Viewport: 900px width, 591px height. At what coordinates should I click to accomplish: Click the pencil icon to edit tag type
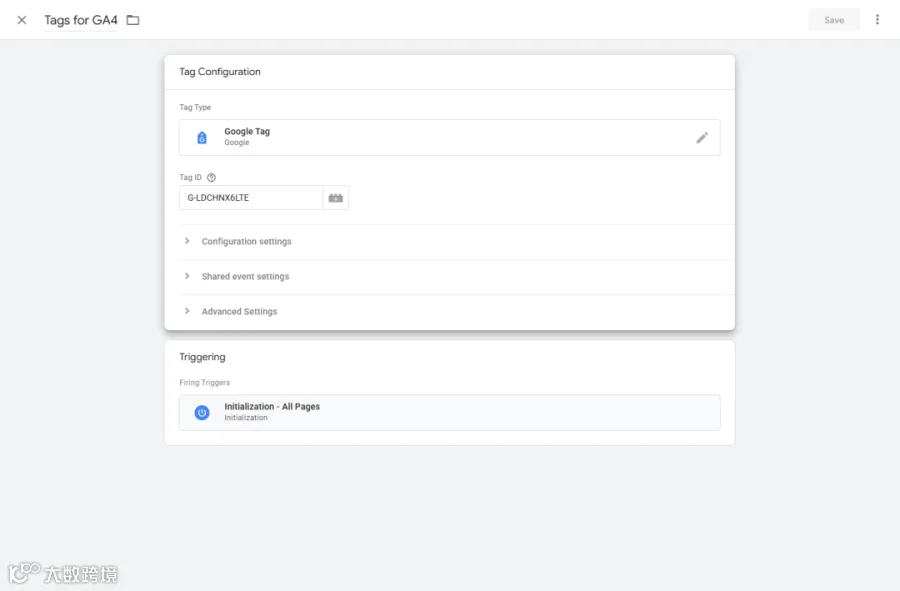[701, 138]
